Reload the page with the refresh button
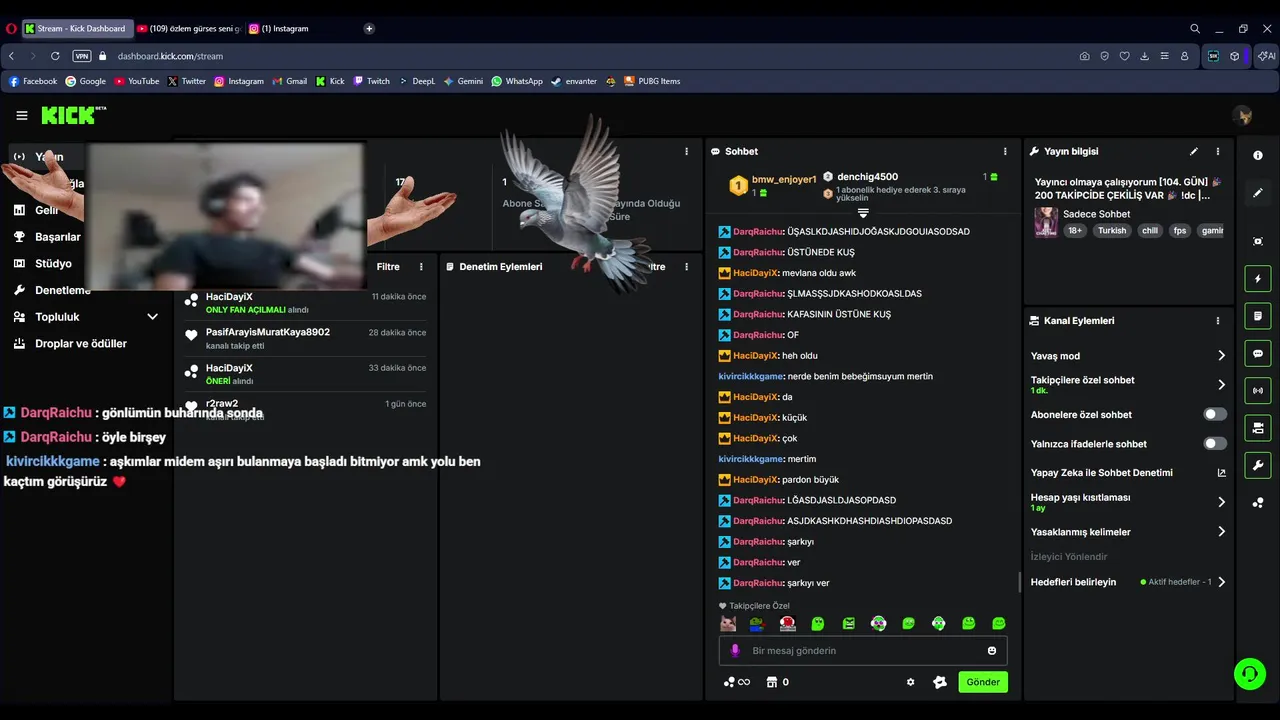The width and height of the screenshot is (1280, 720). point(55,56)
